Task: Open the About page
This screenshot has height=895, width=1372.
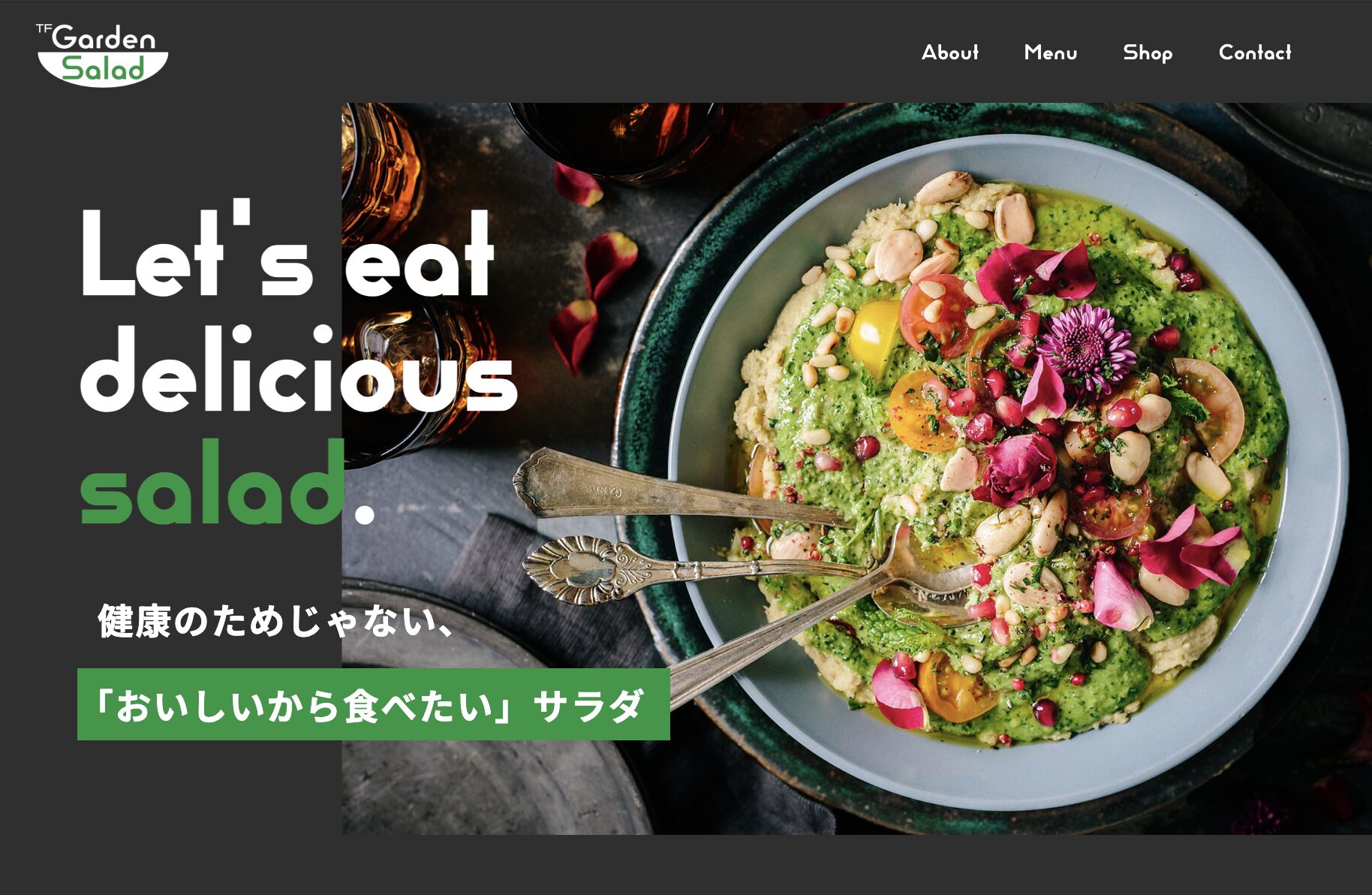Action: tap(950, 53)
